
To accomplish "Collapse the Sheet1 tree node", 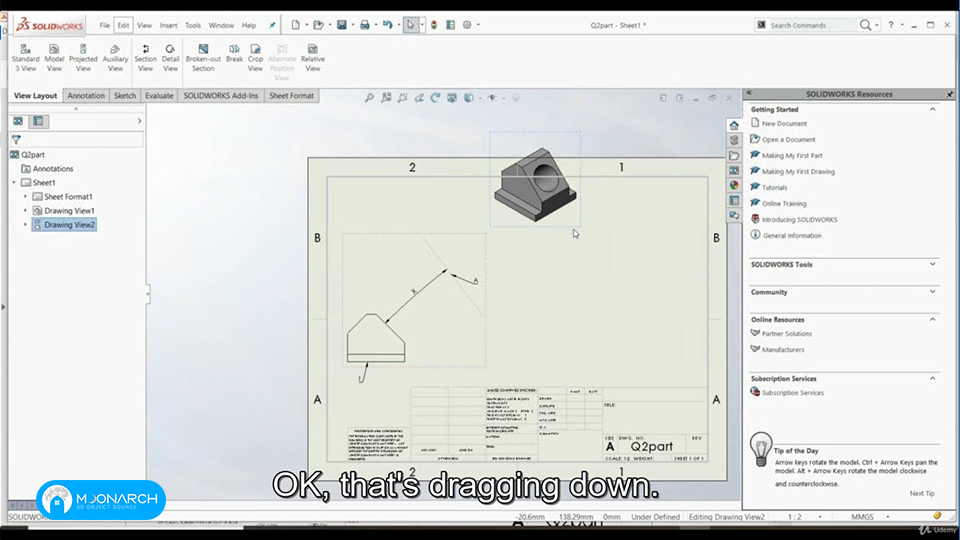I will pyautogui.click(x=14, y=182).
